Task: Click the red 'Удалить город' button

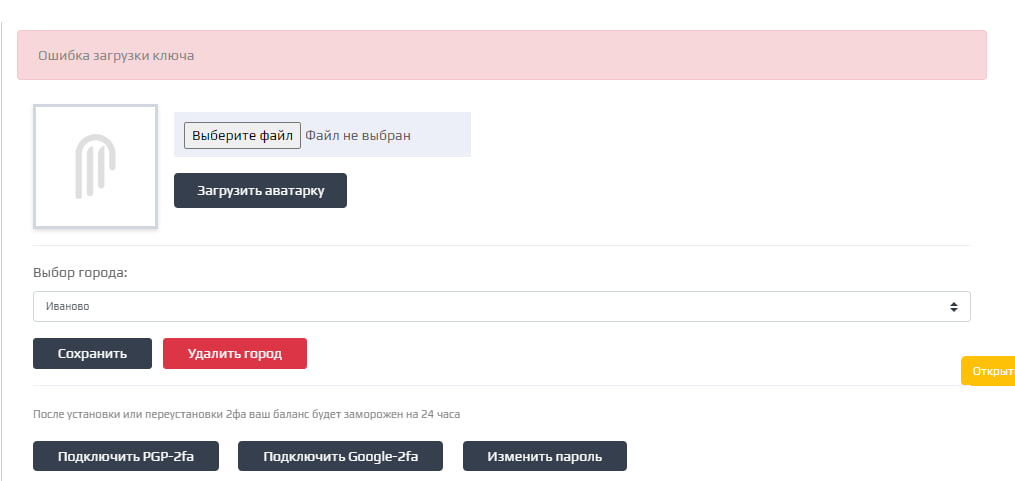Action: pyautogui.click(x=235, y=353)
